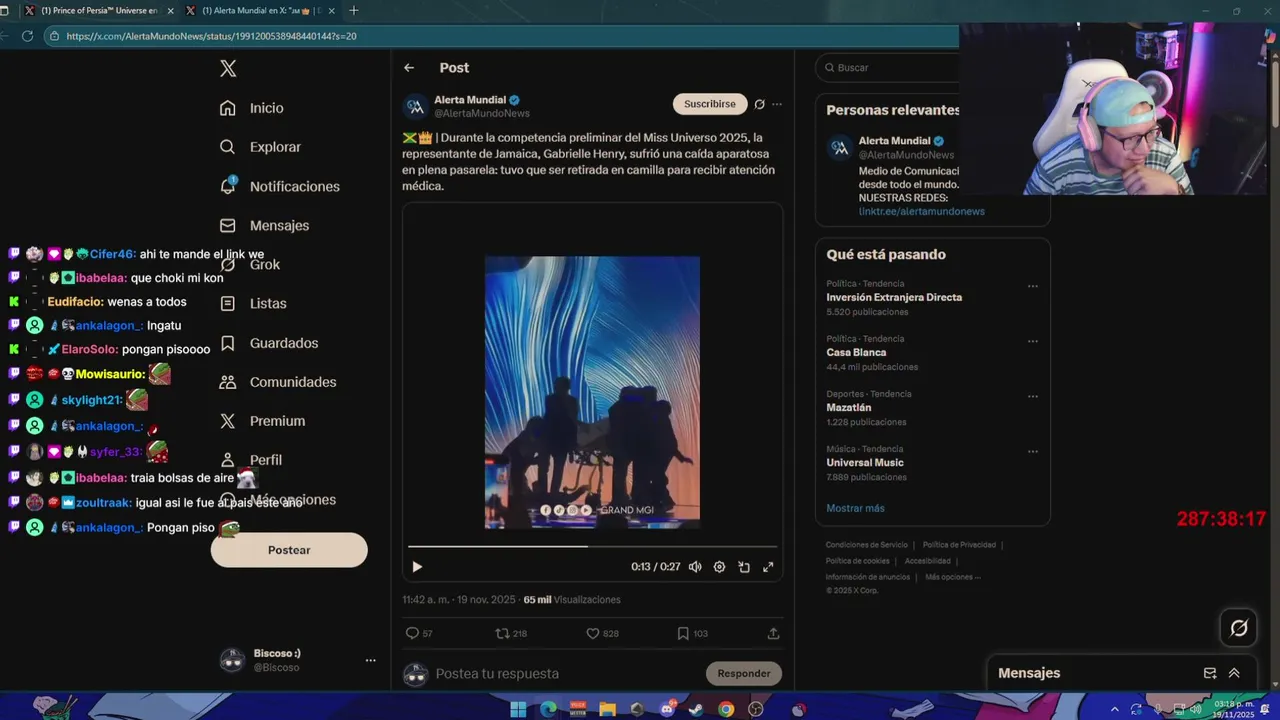This screenshot has height=720, width=1280.
Task: Click the share post icon
Action: click(x=773, y=633)
